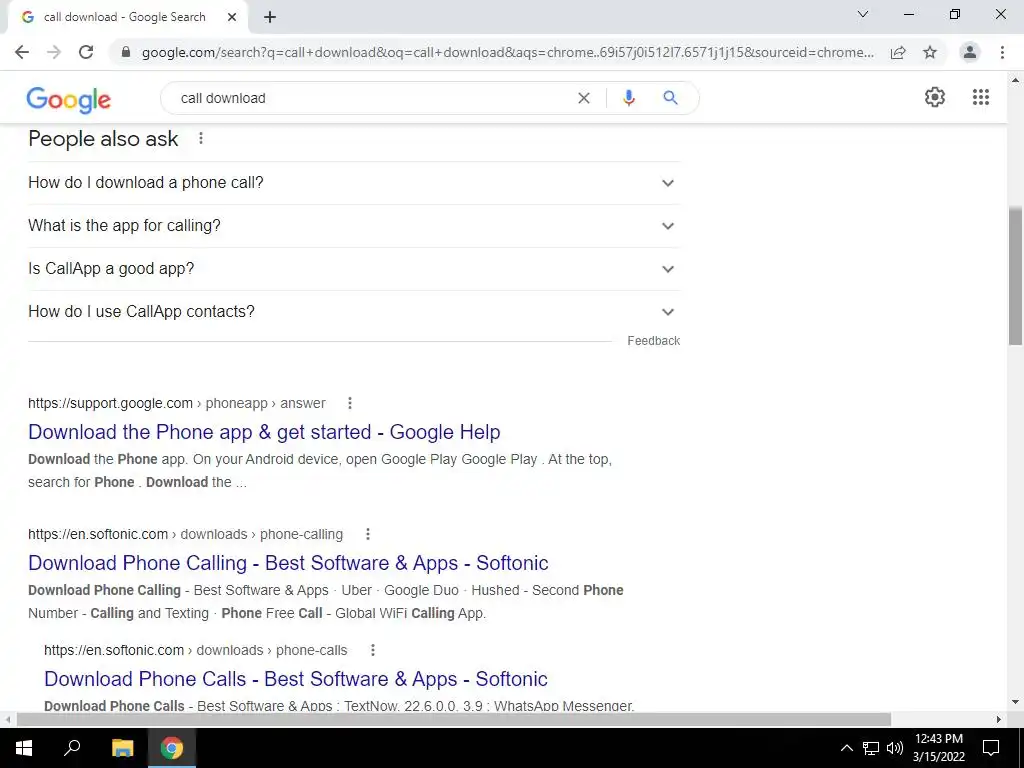Open the clock showing 12:43 PM
This screenshot has width=1024, height=768.
938,748
